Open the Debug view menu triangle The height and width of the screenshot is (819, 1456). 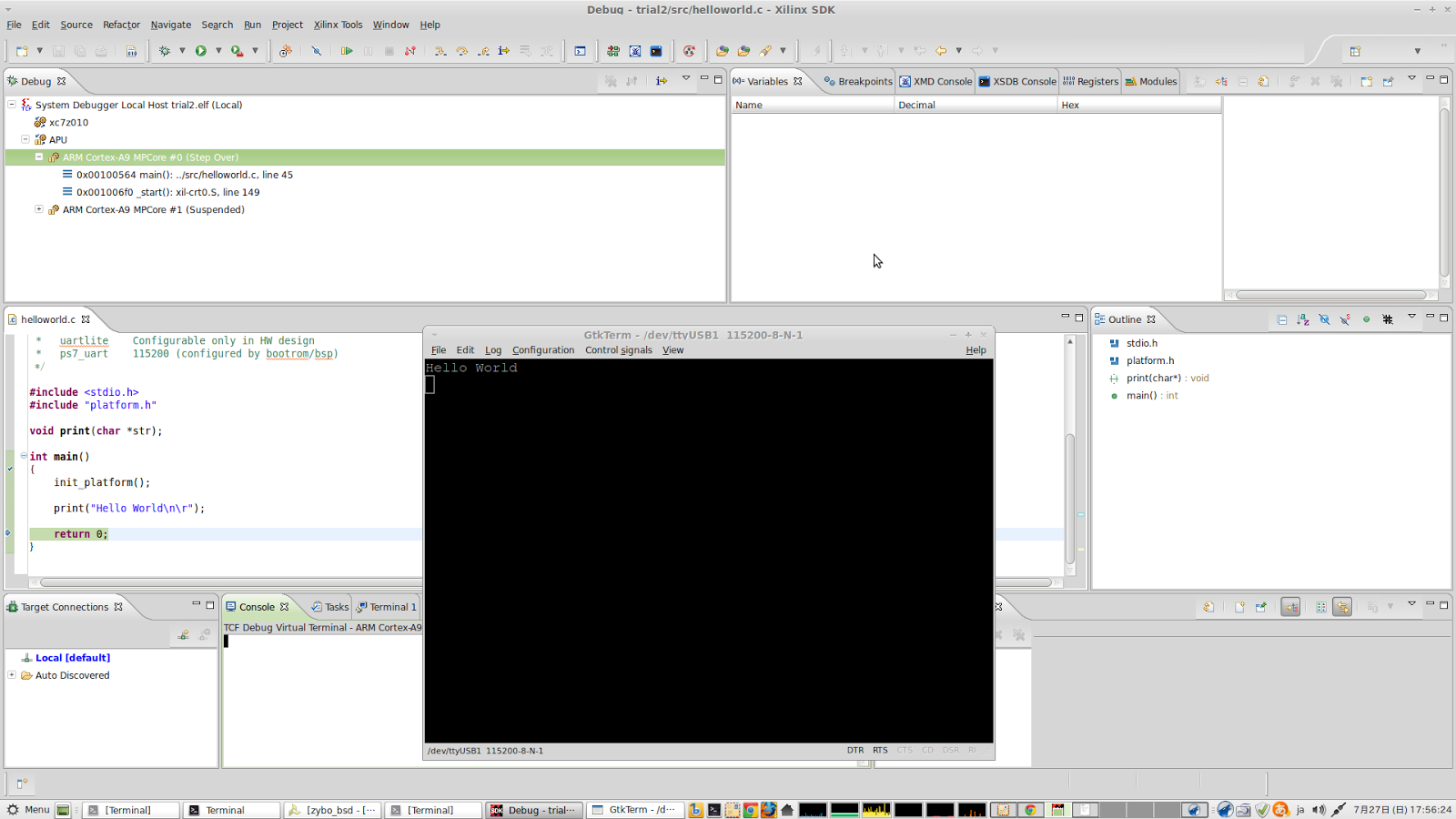click(686, 80)
